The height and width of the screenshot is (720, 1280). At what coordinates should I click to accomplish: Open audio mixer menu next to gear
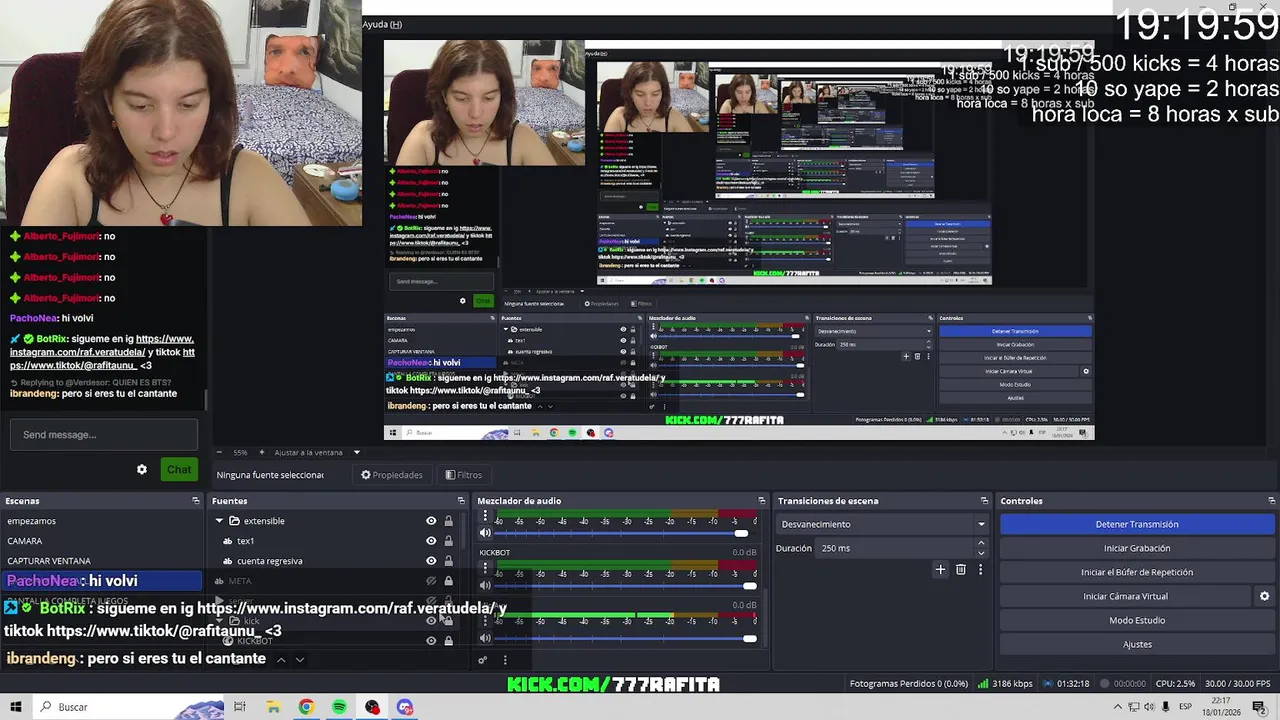click(505, 660)
